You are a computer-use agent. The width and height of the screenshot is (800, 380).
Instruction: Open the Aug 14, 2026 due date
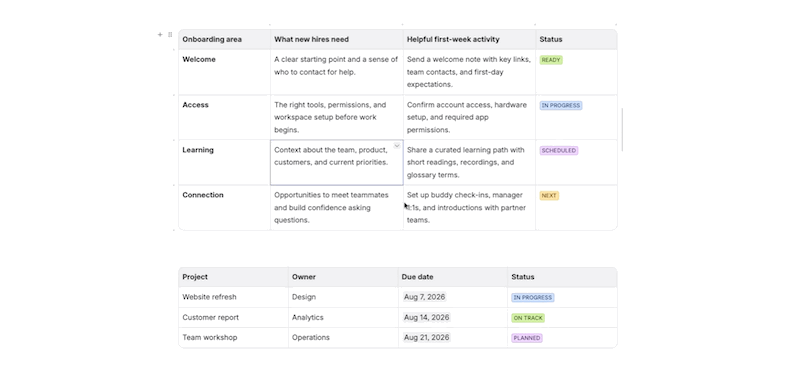click(427, 317)
